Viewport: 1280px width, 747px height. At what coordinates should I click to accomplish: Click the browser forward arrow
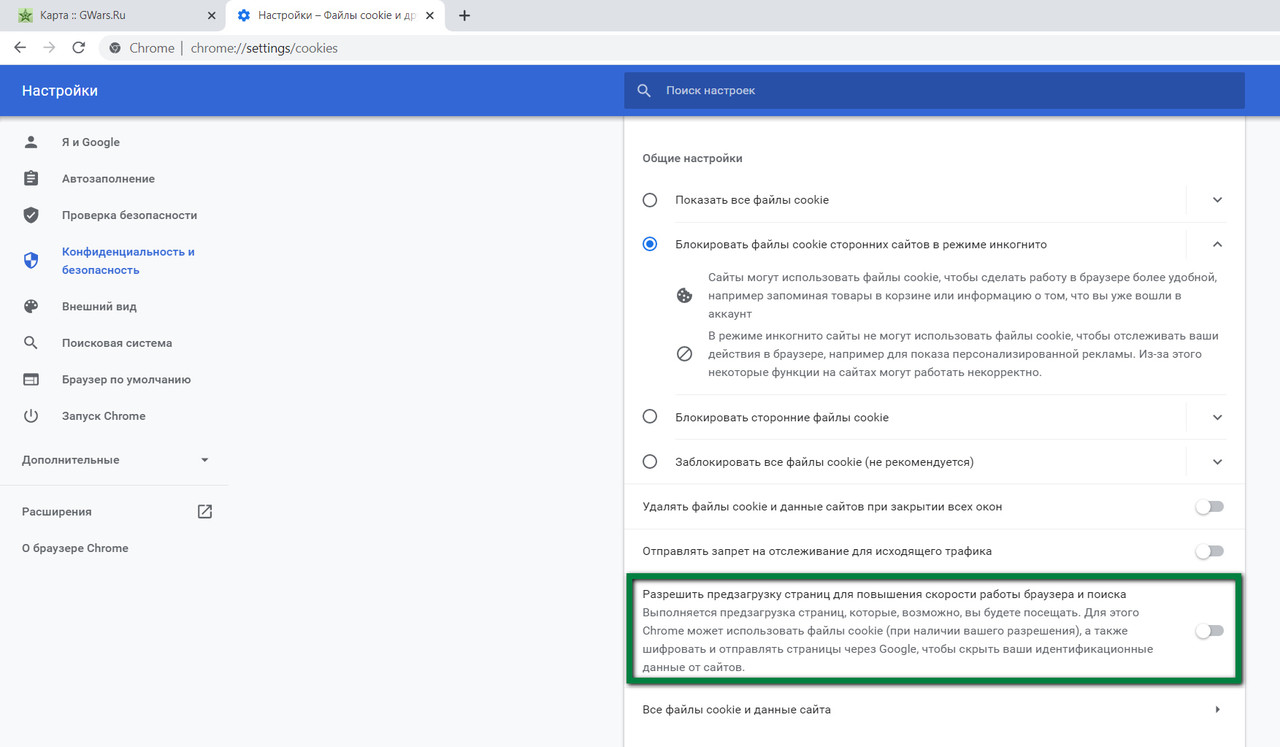click(49, 48)
